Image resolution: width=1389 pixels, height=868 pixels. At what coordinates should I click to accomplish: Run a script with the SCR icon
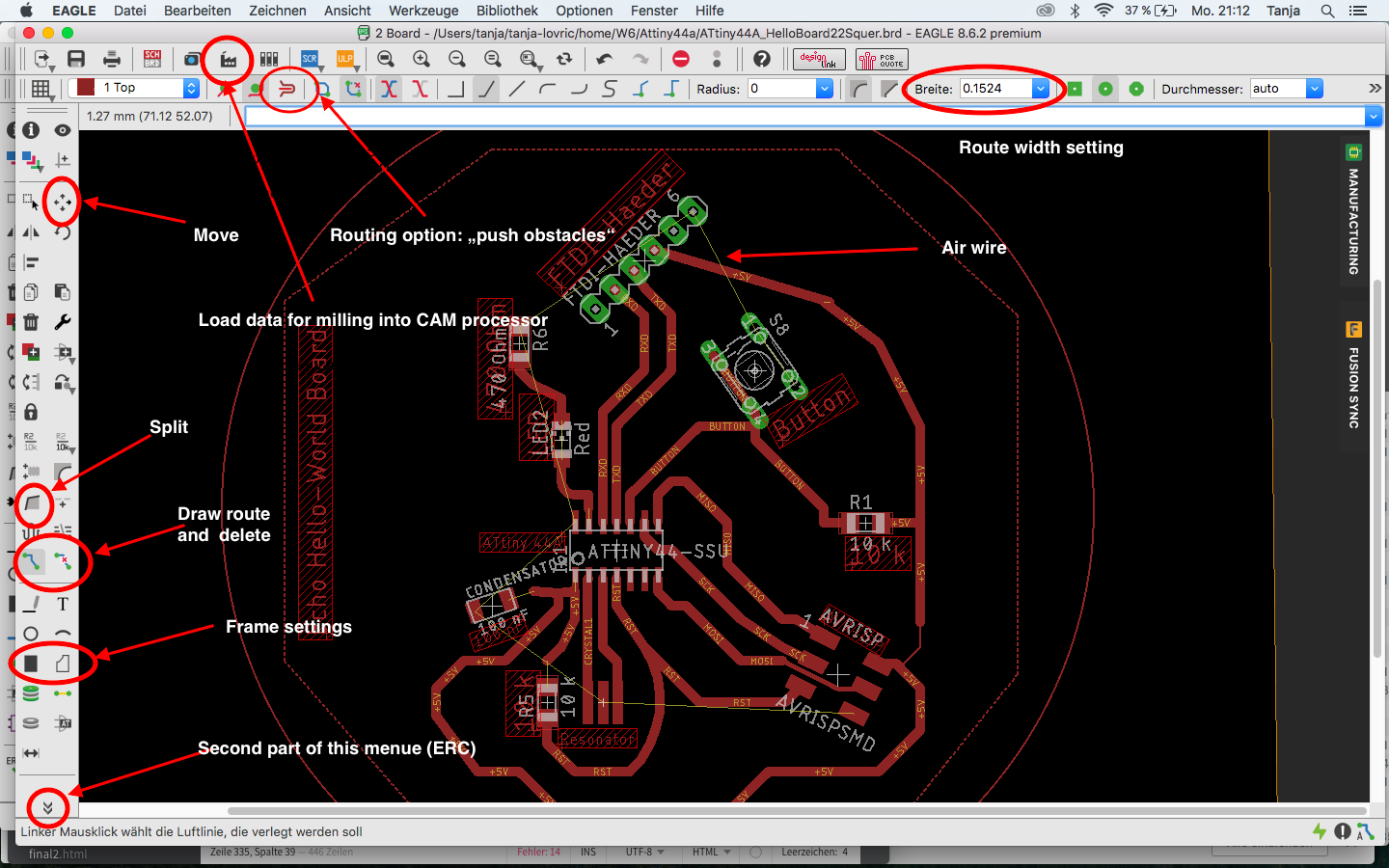[x=310, y=60]
